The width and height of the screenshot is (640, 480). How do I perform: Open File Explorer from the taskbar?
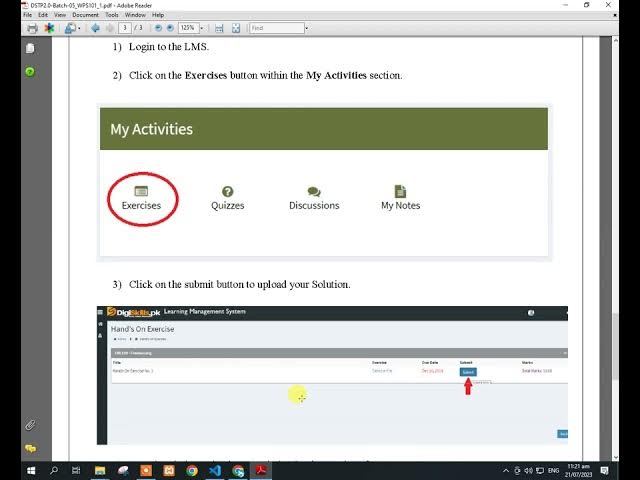tap(100, 471)
